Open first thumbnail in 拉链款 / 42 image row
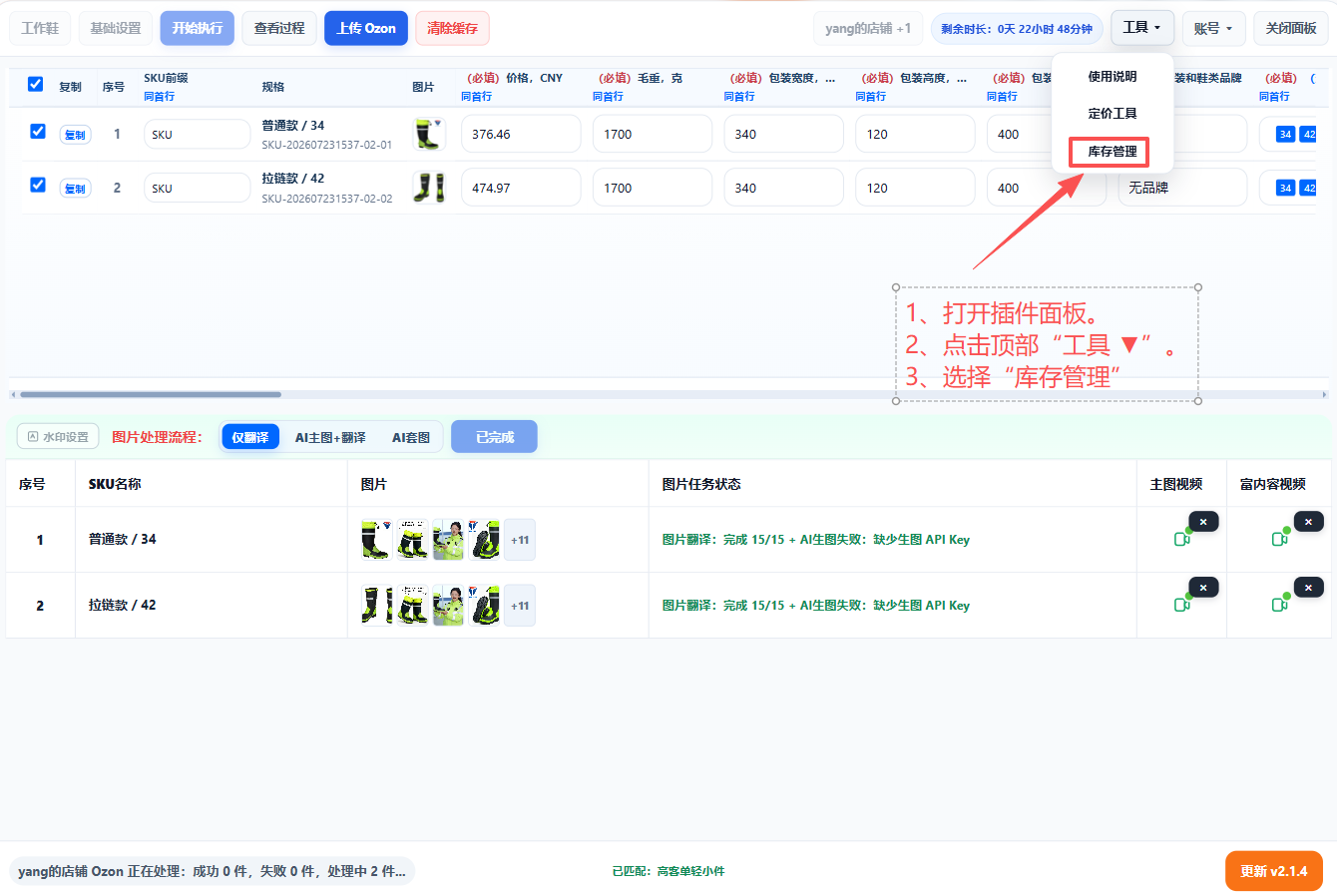 [x=375, y=606]
